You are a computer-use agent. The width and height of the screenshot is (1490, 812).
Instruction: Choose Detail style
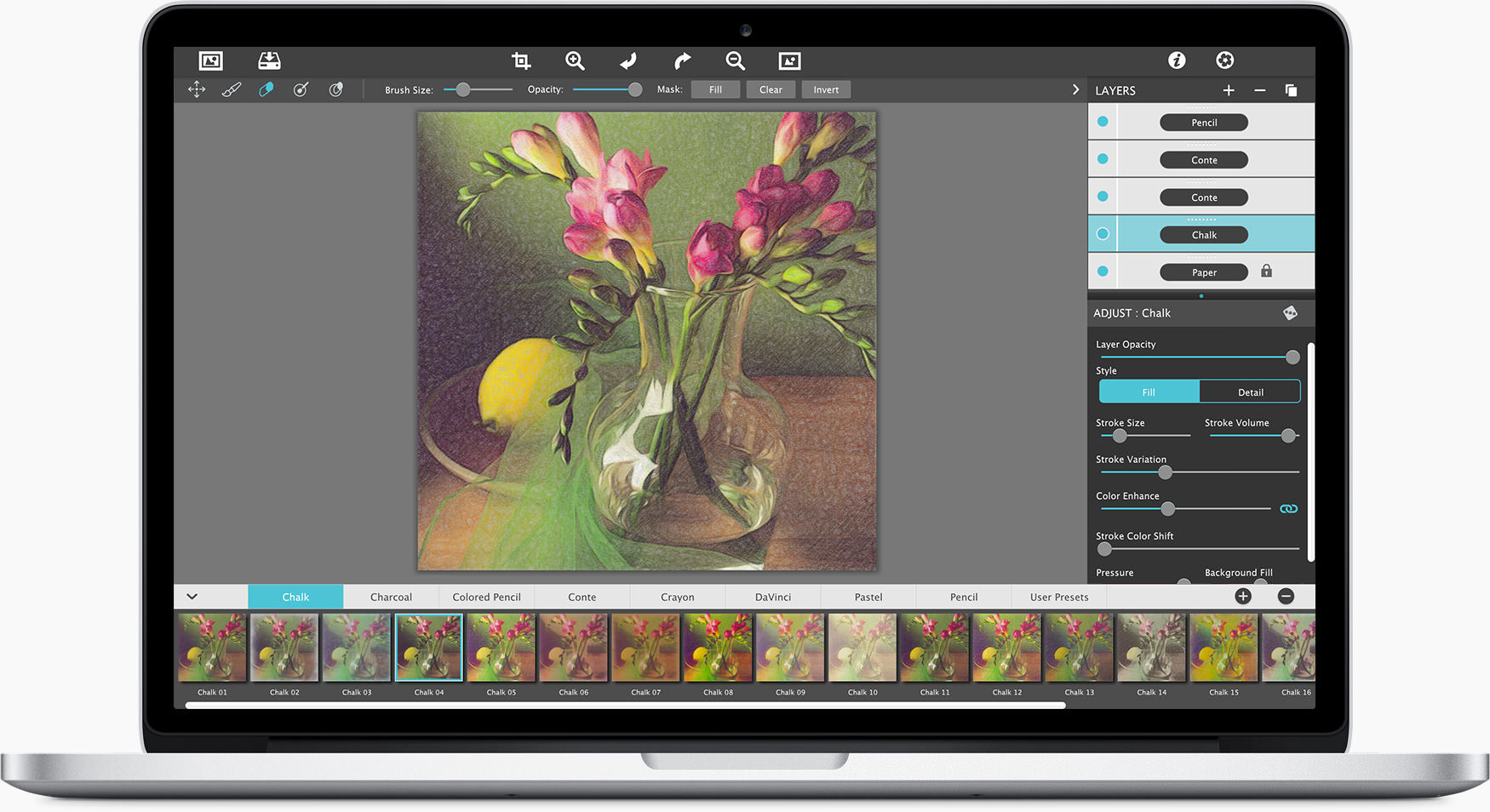(1250, 392)
